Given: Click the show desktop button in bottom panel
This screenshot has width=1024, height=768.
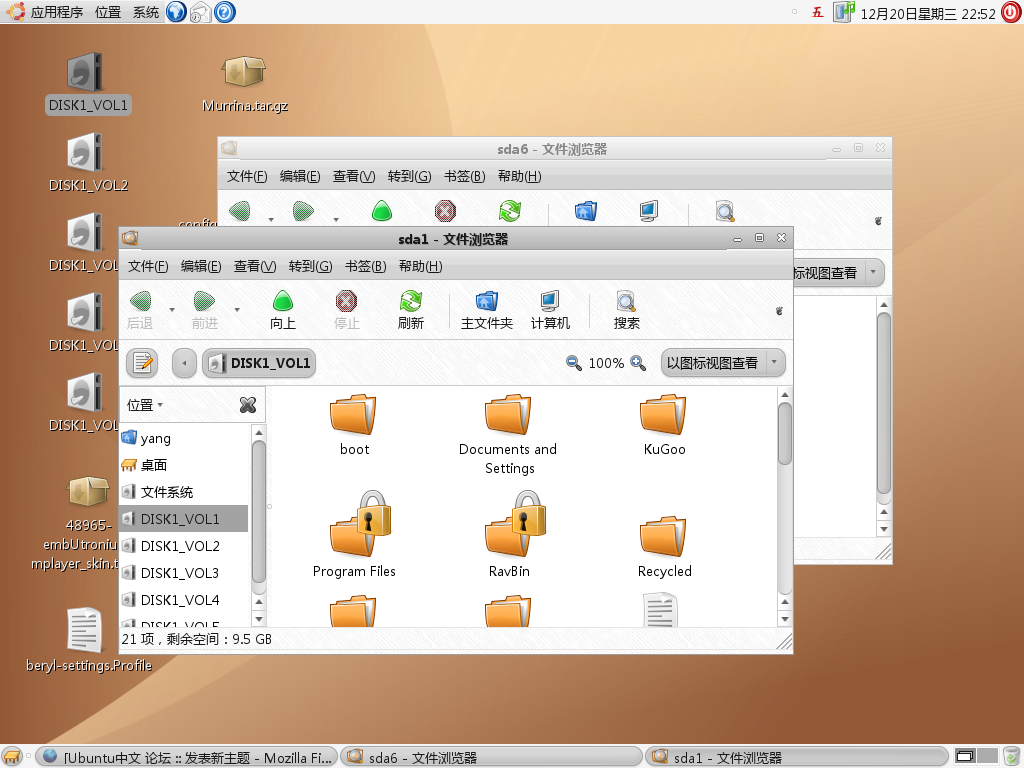Looking at the screenshot, I should click(12, 757).
